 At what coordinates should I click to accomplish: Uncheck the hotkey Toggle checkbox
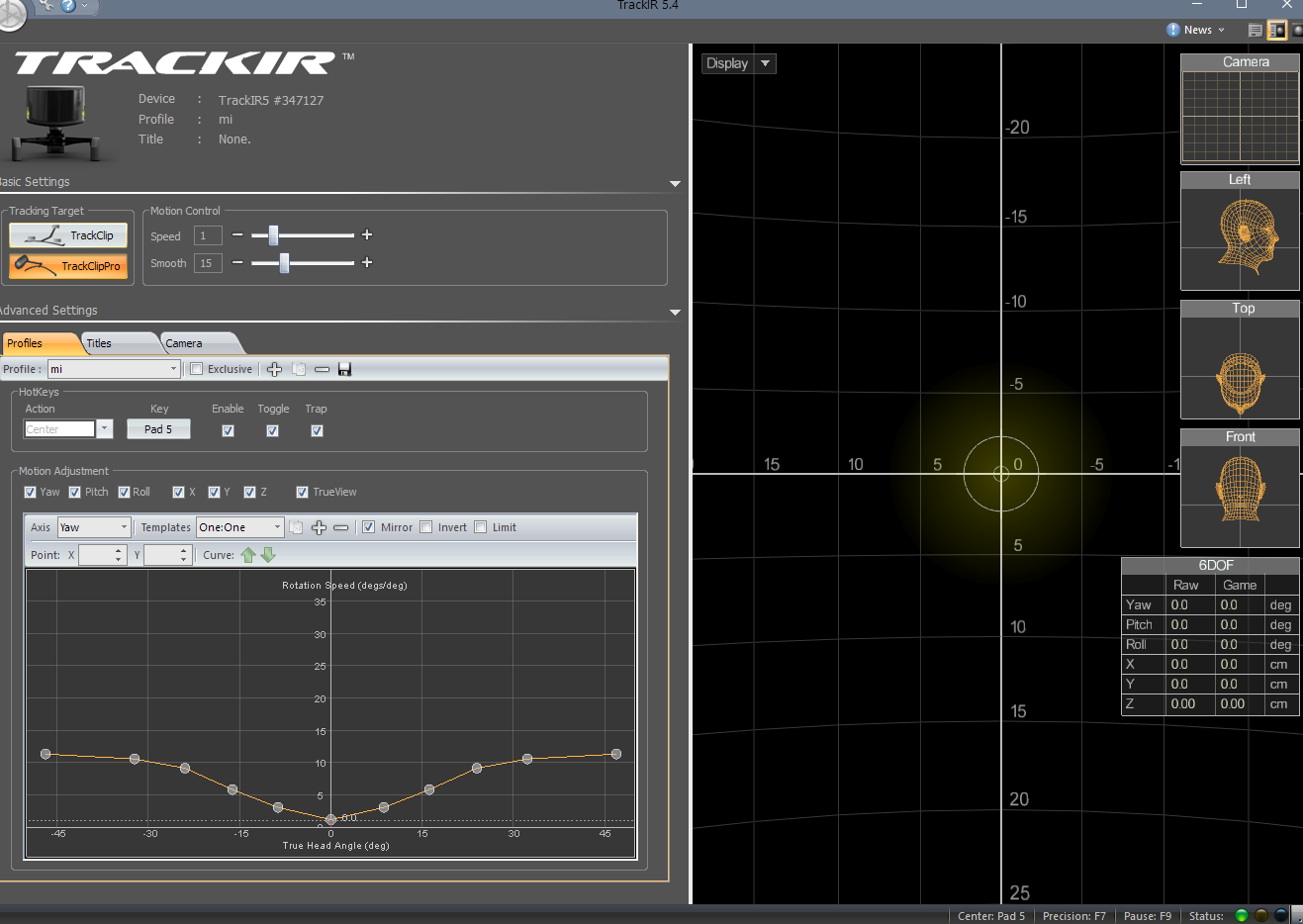pyautogui.click(x=272, y=430)
